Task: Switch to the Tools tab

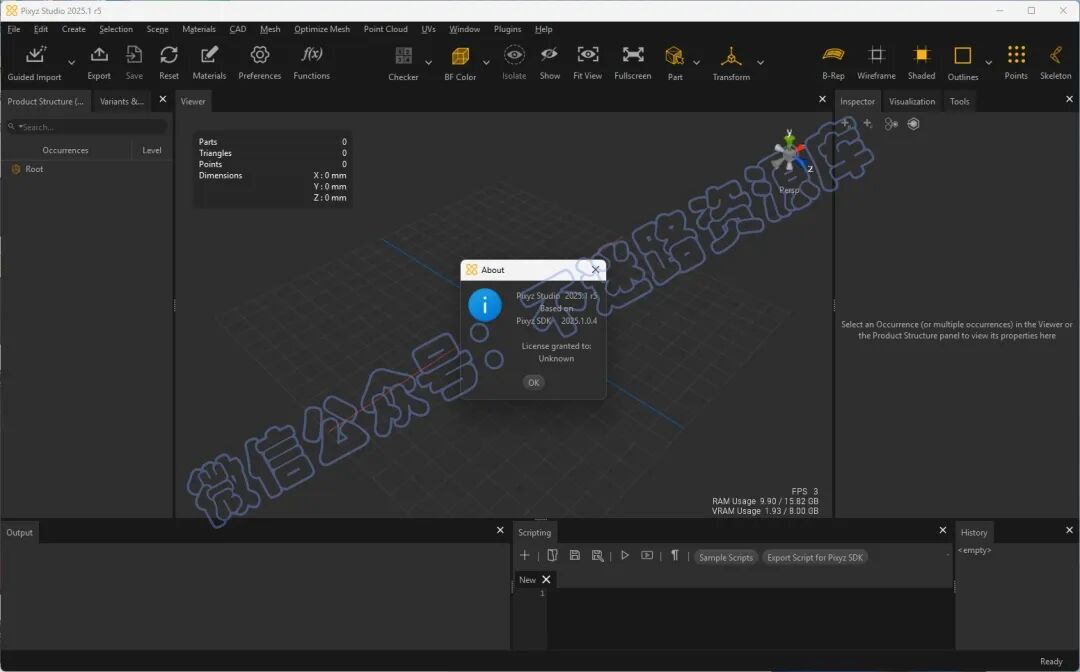Action: [959, 101]
